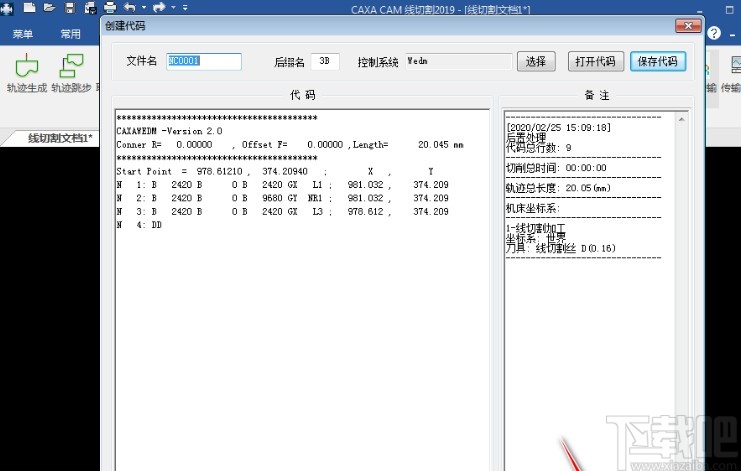Expand the undo history dropdown arrow

click(144, 7)
